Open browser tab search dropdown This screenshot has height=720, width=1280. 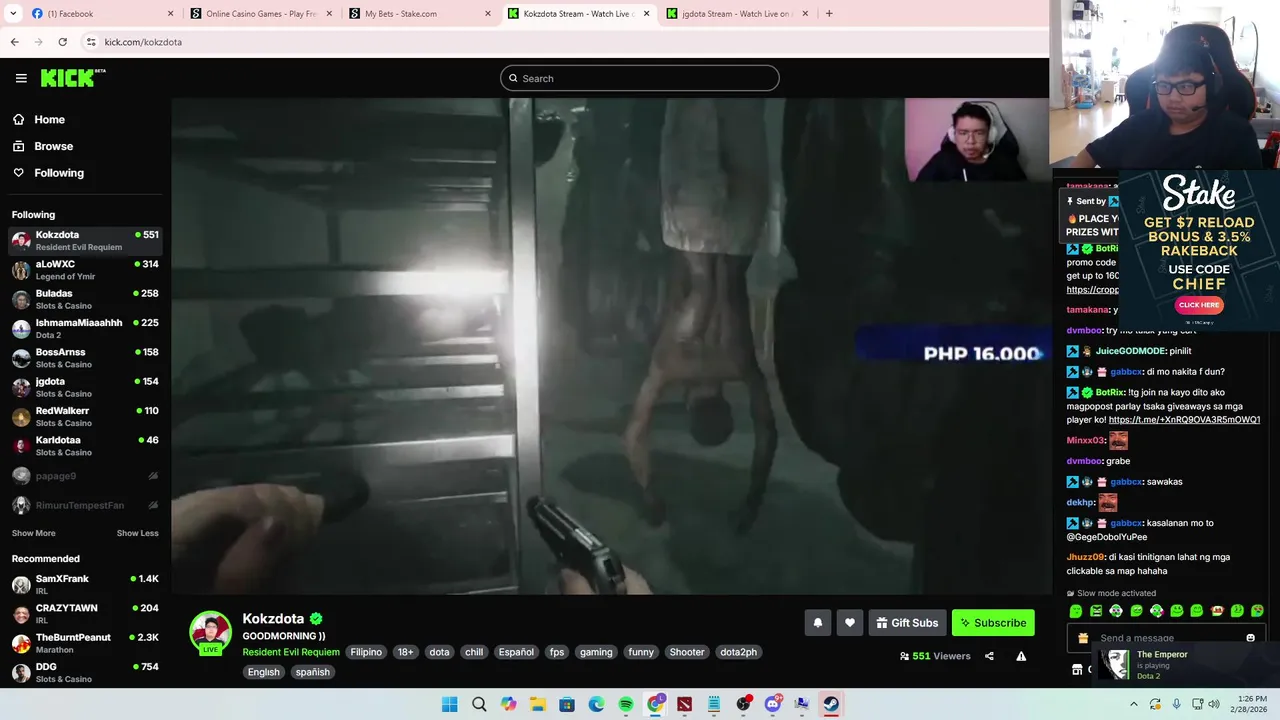[x=13, y=14]
